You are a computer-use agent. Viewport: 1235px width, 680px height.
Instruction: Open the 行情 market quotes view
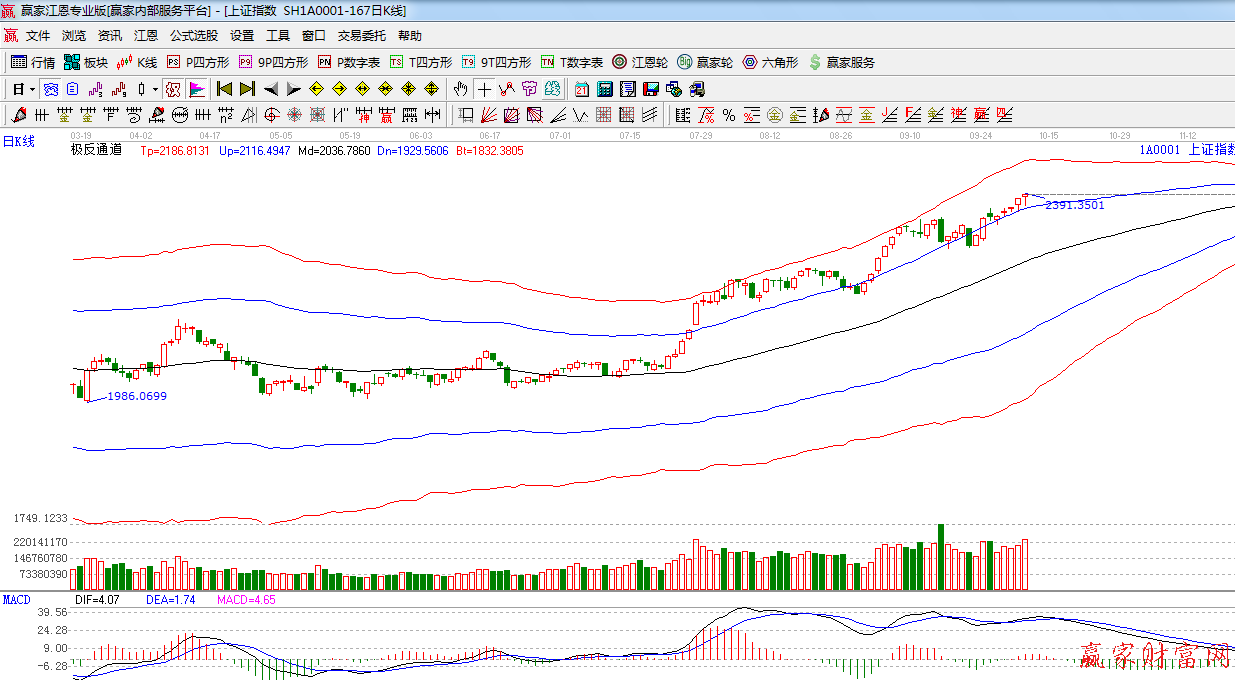32,62
